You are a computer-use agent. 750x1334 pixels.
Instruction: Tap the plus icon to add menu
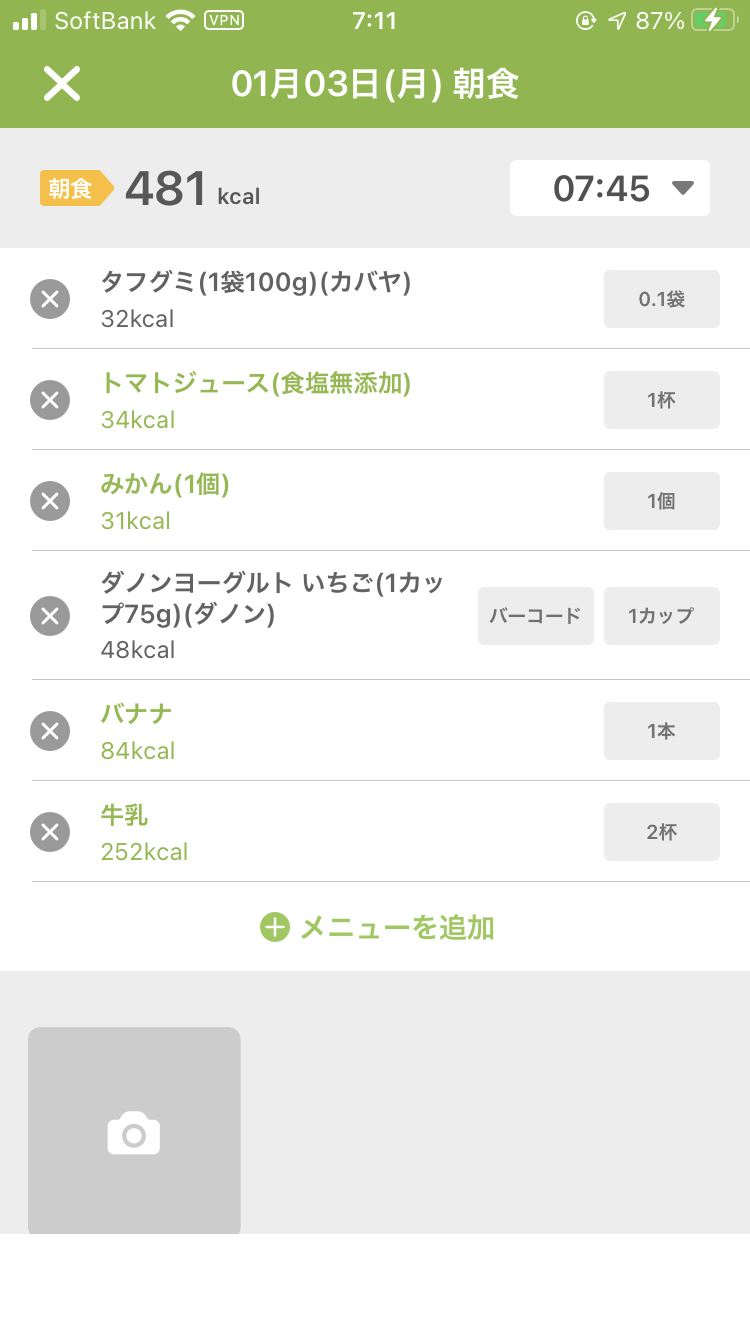click(x=274, y=927)
